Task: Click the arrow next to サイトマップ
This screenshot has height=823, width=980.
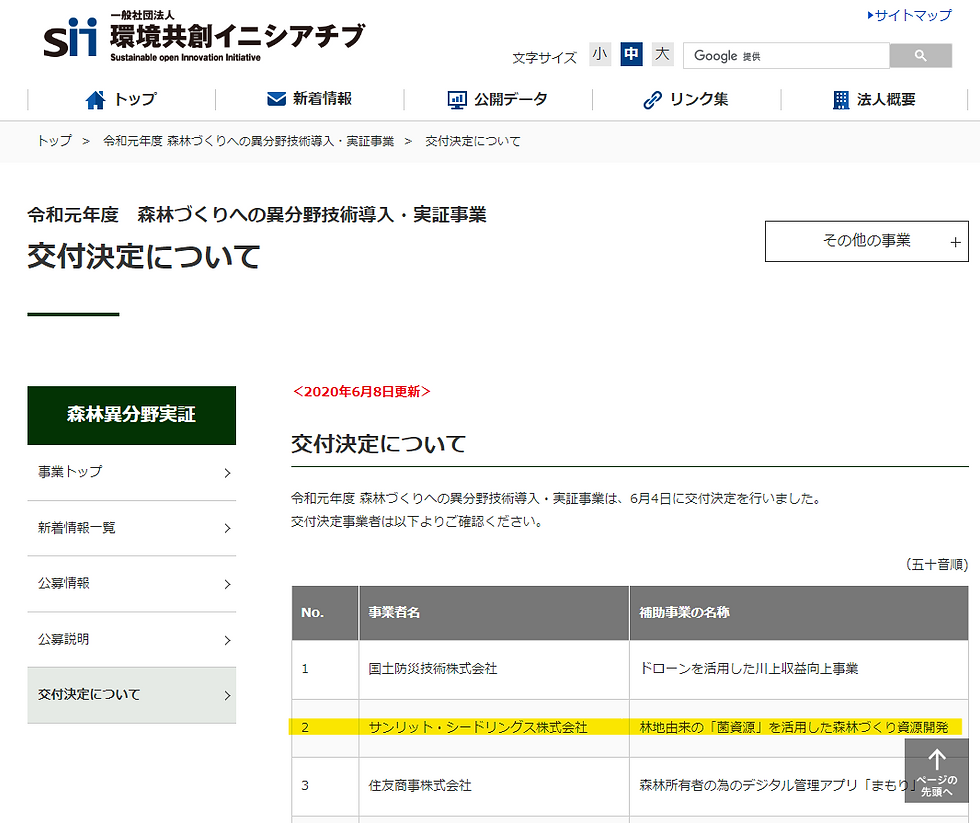Action: pyautogui.click(x=871, y=15)
